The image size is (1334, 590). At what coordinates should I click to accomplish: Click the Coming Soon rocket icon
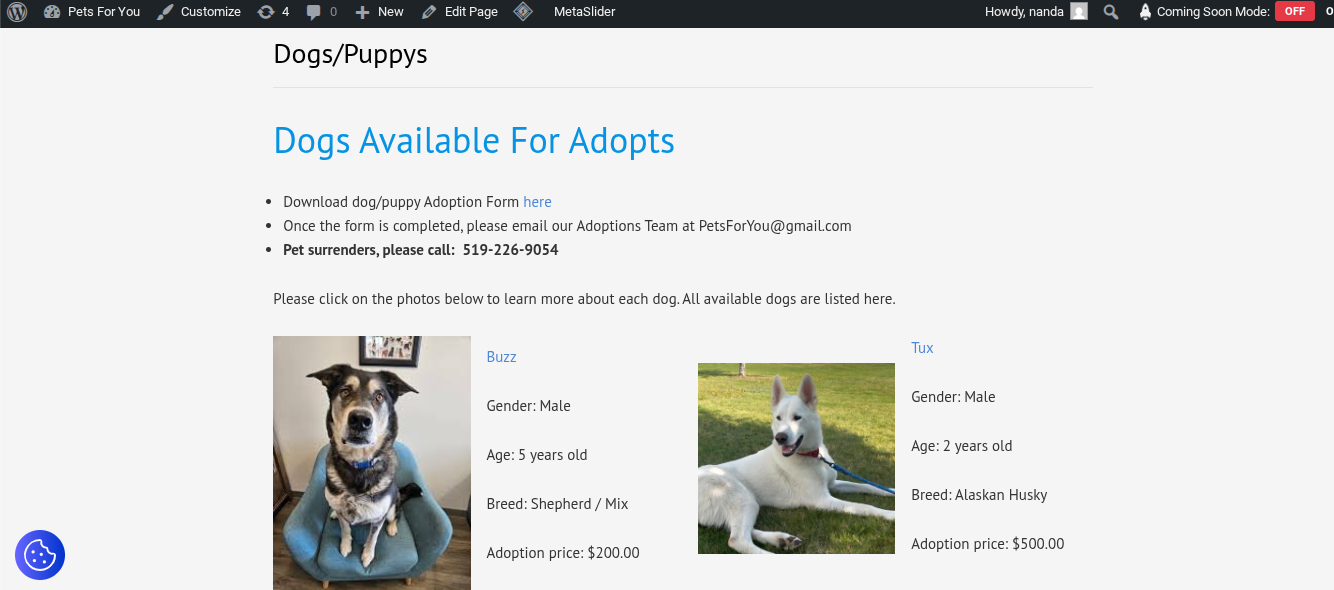pyautogui.click(x=1145, y=12)
